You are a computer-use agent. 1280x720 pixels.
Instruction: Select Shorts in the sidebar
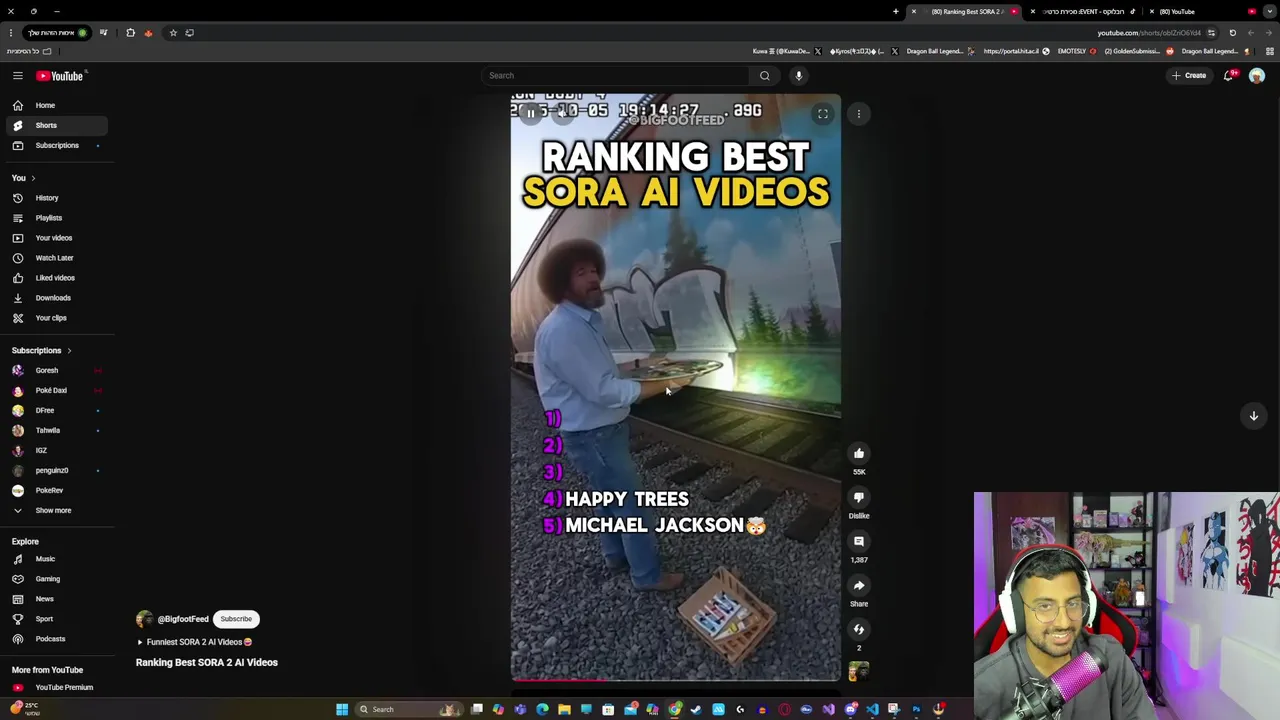pos(55,126)
